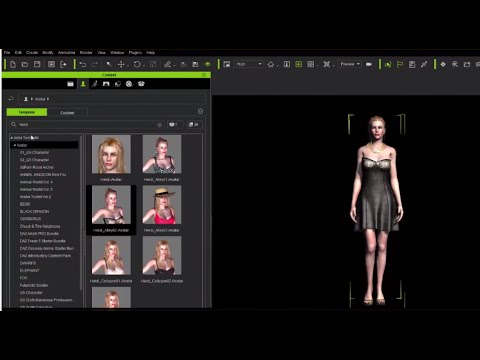This screenshot has width=480, height=360.
Task: Select the Animation content category icon
Action: coord(95,84)
